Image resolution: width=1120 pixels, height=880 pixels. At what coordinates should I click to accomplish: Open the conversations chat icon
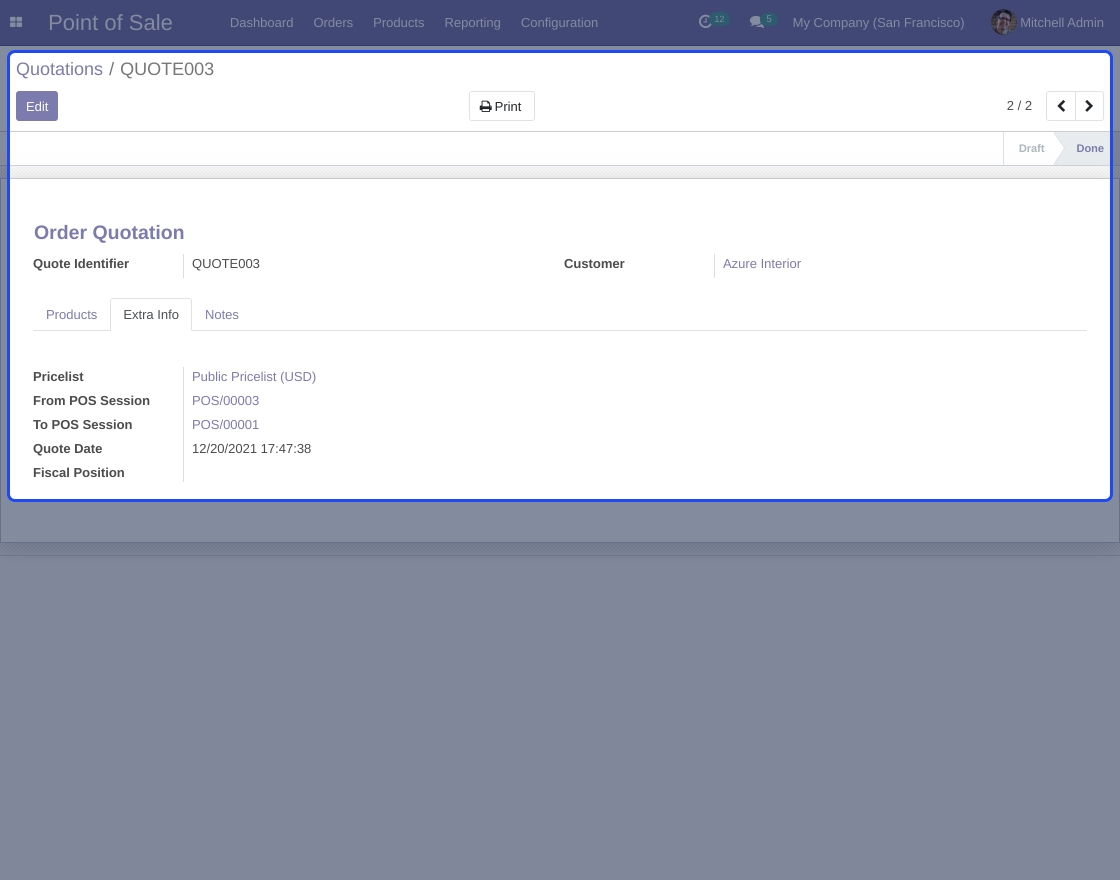tap(756, 22)
